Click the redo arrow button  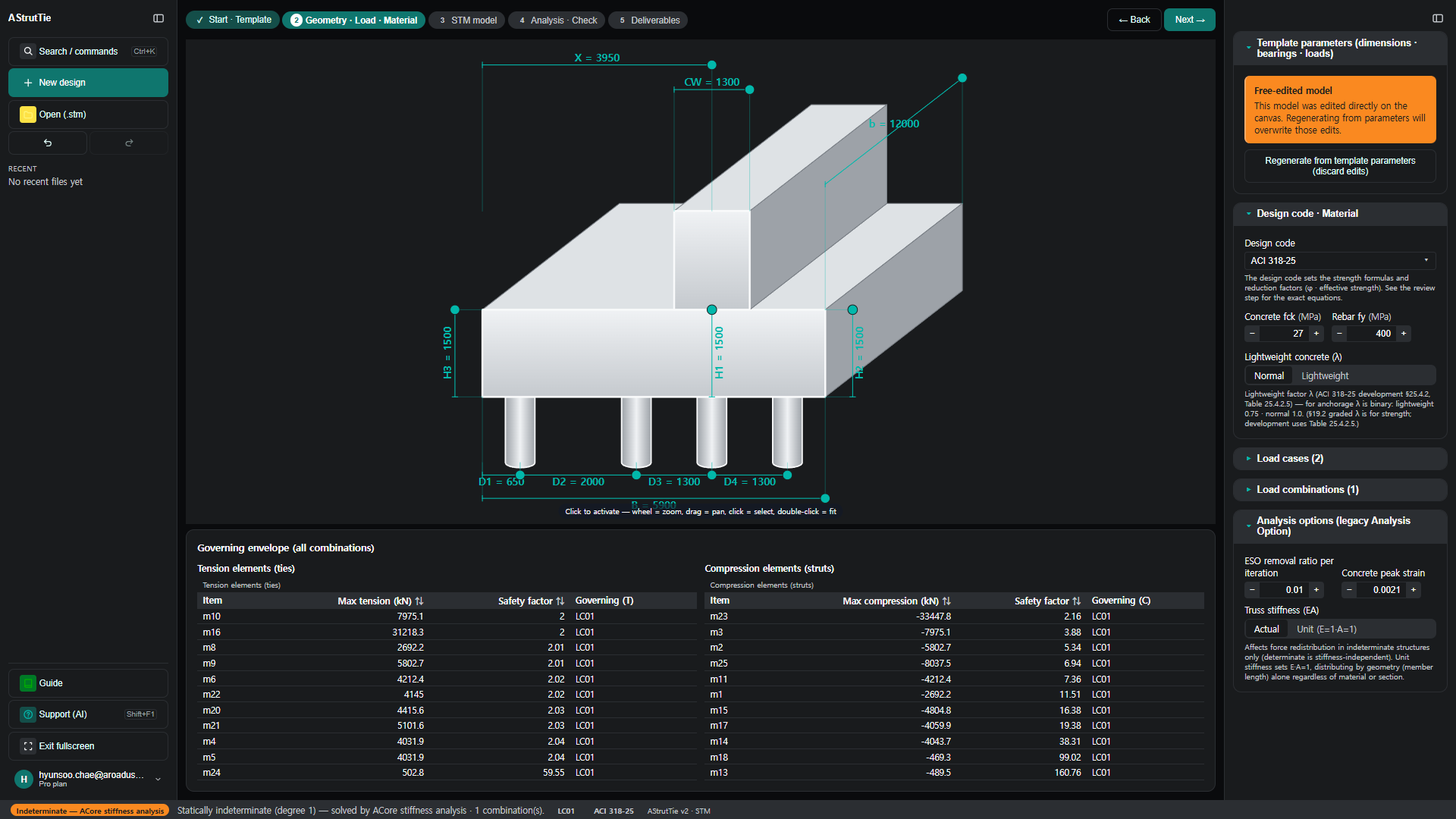129,143
